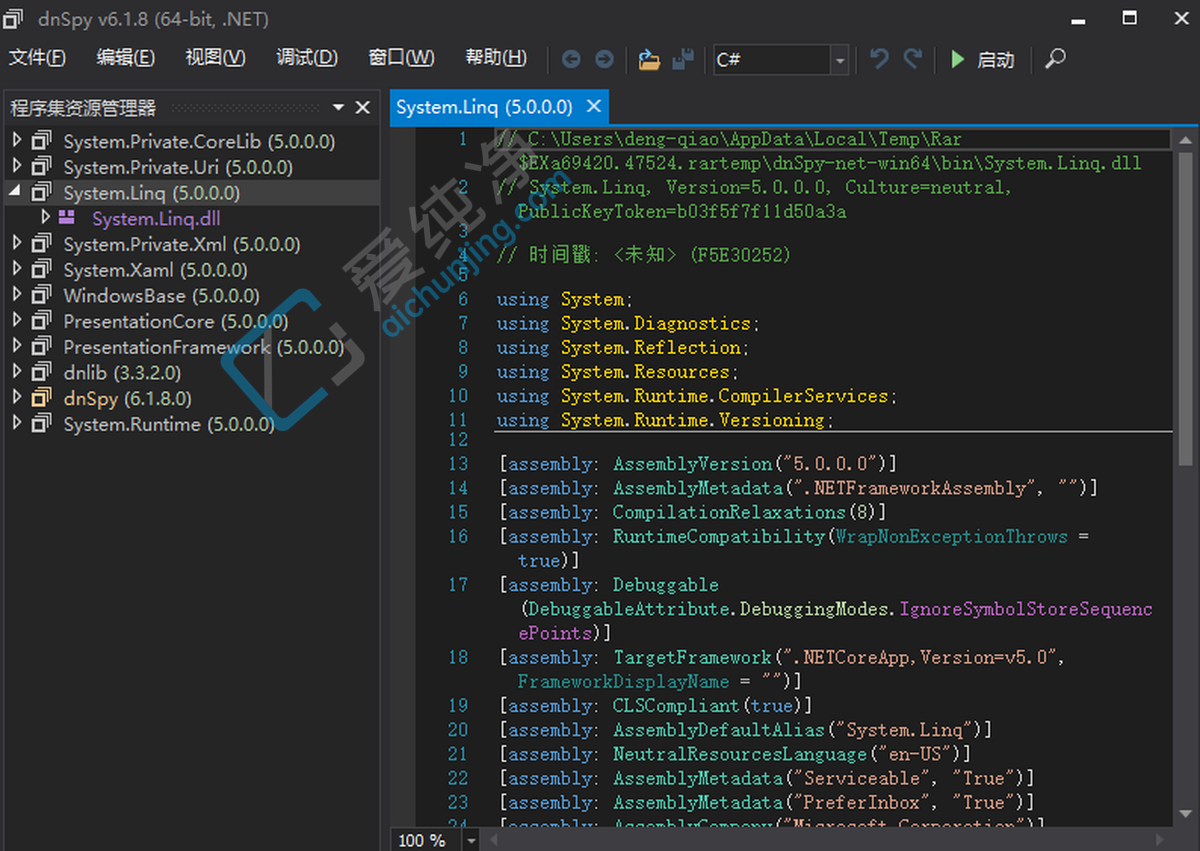
Task: Click the dnlib assembly icon
Action: click(41, 372)
